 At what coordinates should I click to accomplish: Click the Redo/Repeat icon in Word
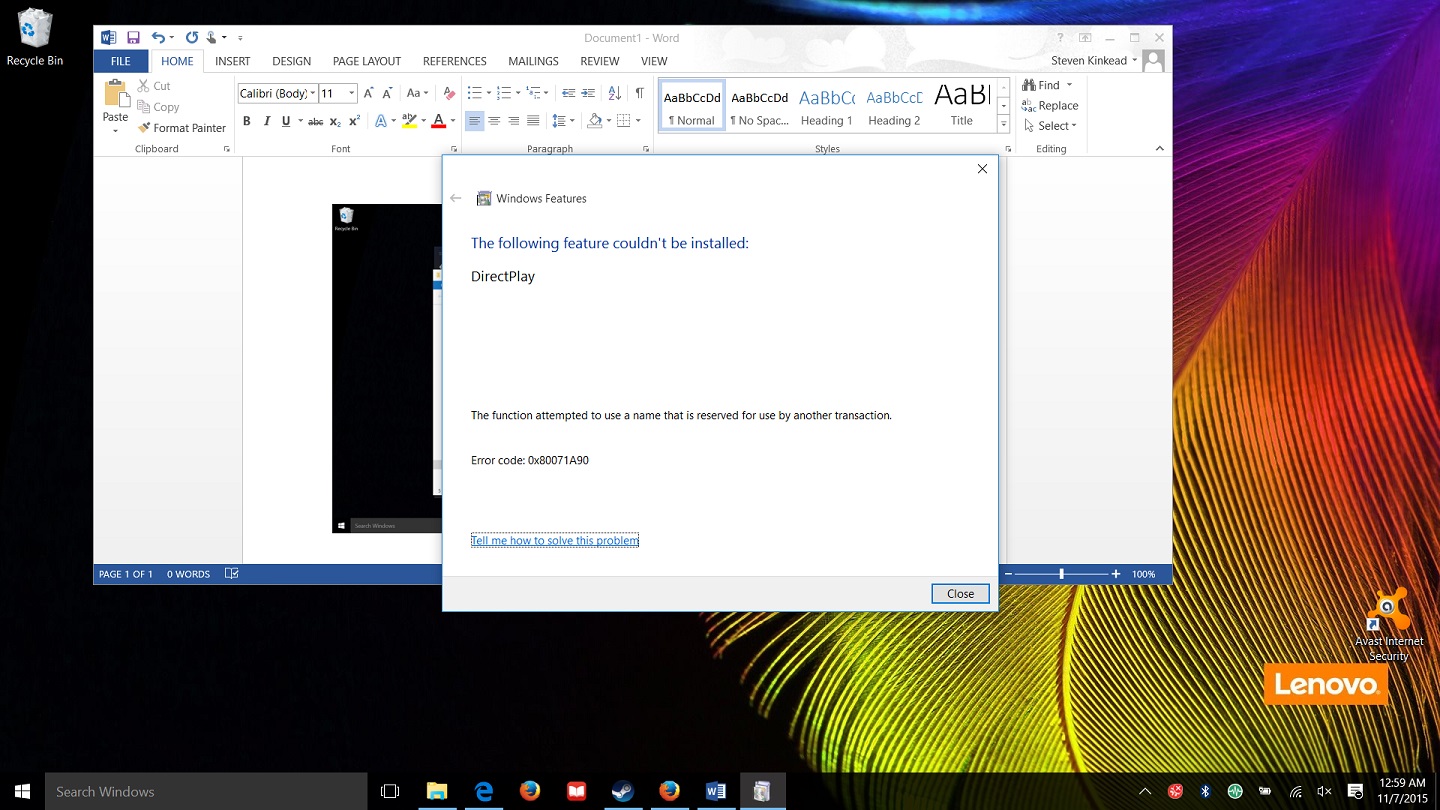[x=191, y=38]
